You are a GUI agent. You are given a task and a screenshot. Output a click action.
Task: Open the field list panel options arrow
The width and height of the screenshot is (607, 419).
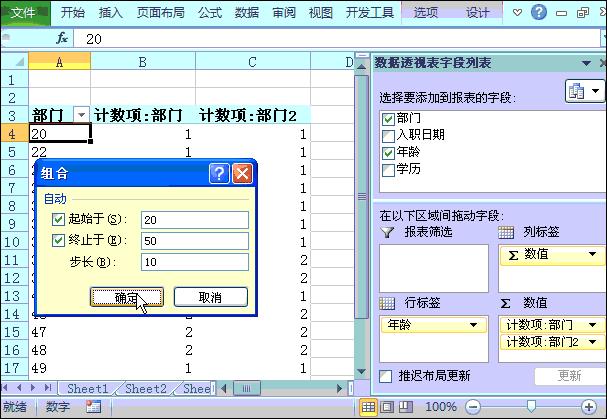click(x=586, y=63)
